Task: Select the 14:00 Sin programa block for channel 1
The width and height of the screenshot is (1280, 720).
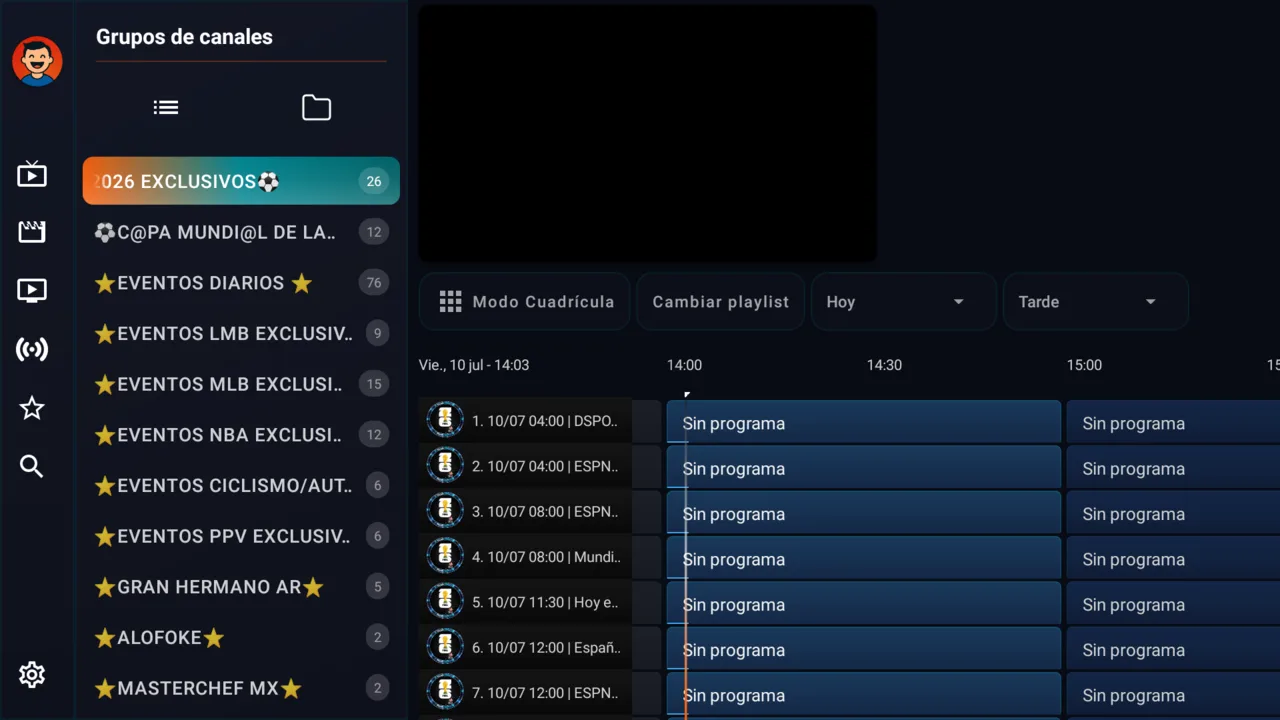Action: click(x=863, y=423)
